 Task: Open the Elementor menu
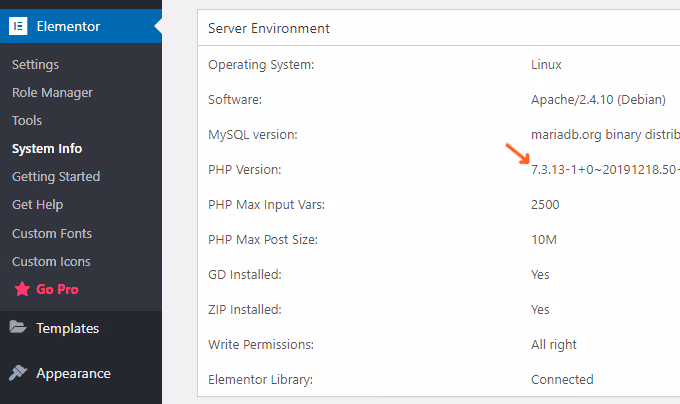81,26
